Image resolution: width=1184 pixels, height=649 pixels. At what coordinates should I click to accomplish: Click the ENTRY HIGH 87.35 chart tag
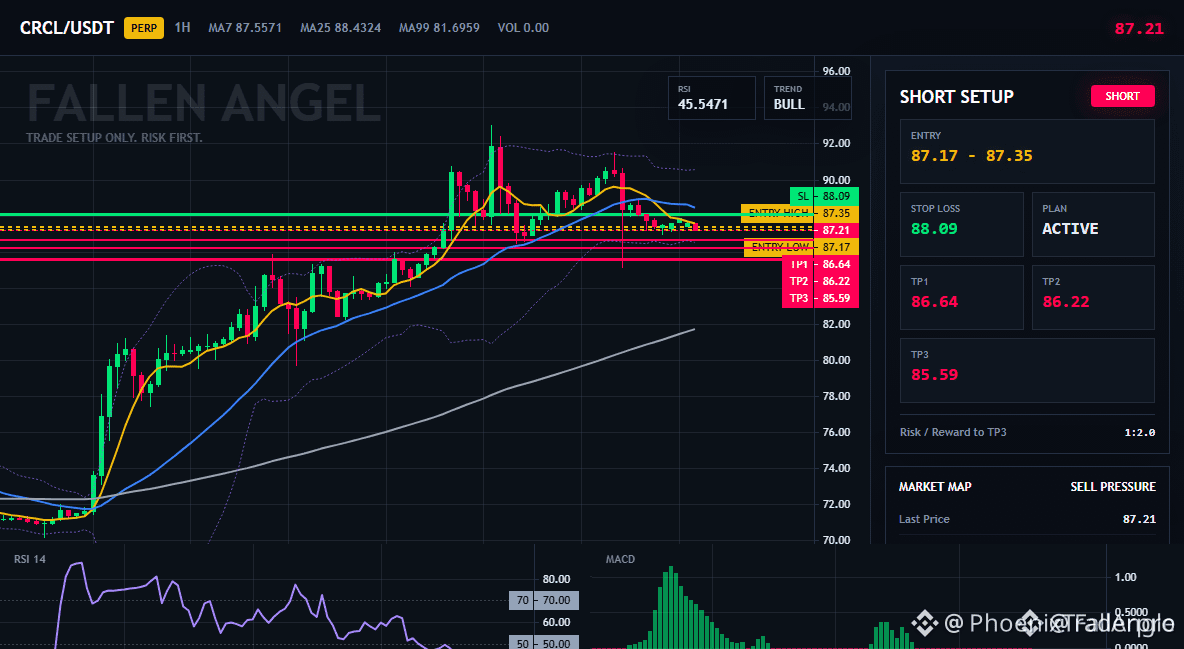[x=800, y=213]
